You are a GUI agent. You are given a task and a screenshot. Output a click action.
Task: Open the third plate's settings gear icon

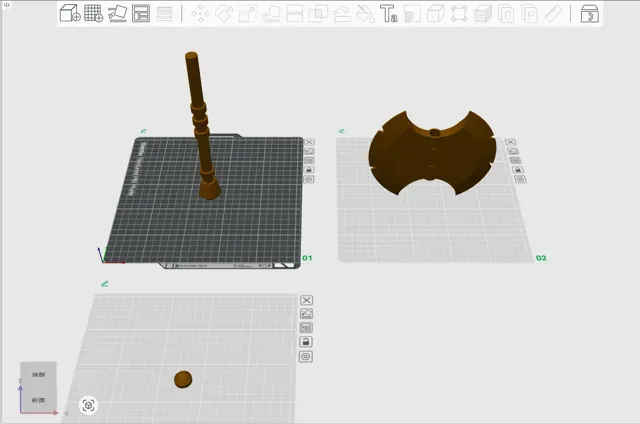(306, 357)
